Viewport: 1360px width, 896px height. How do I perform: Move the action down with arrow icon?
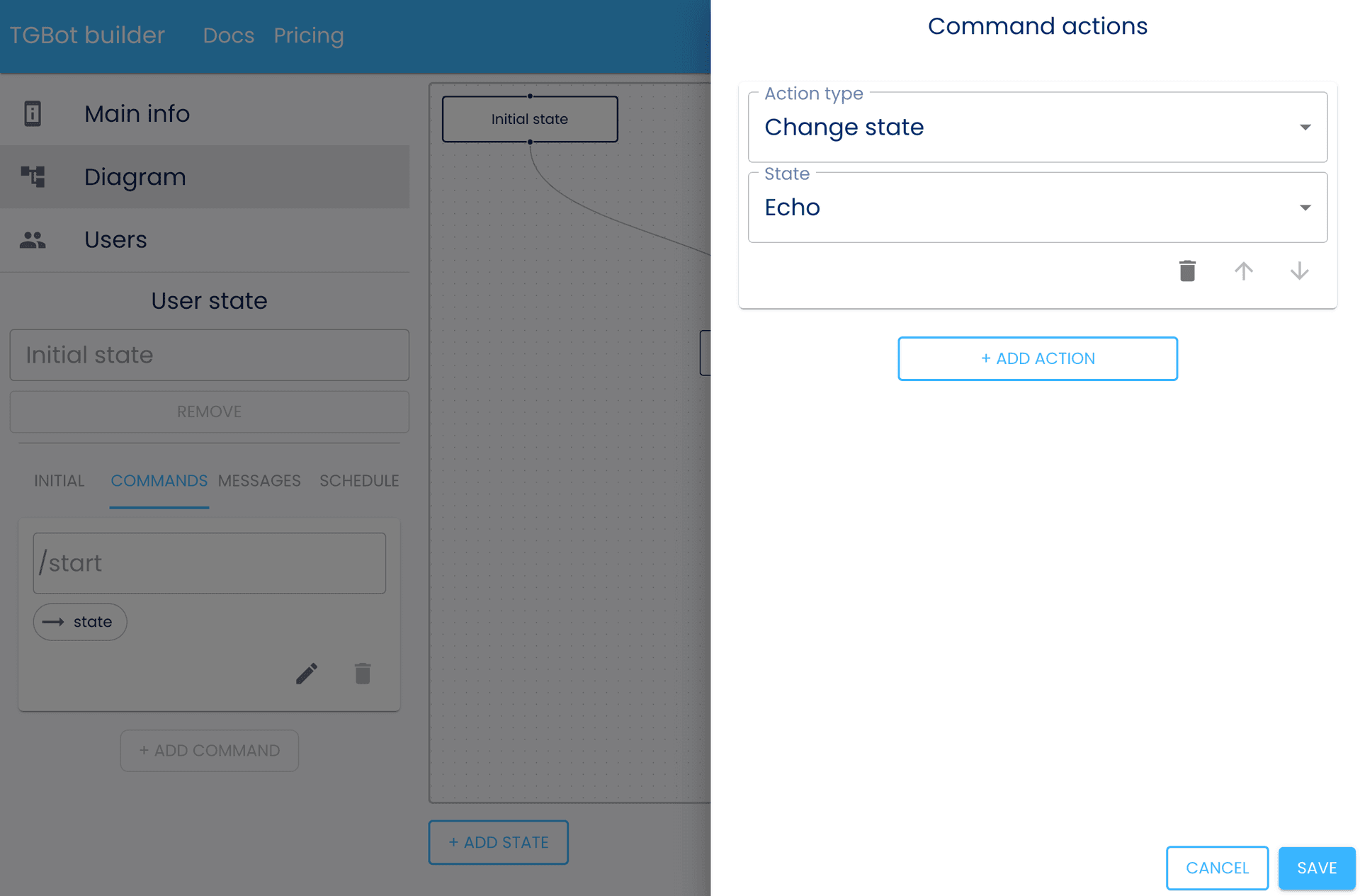coord(1299,271)
